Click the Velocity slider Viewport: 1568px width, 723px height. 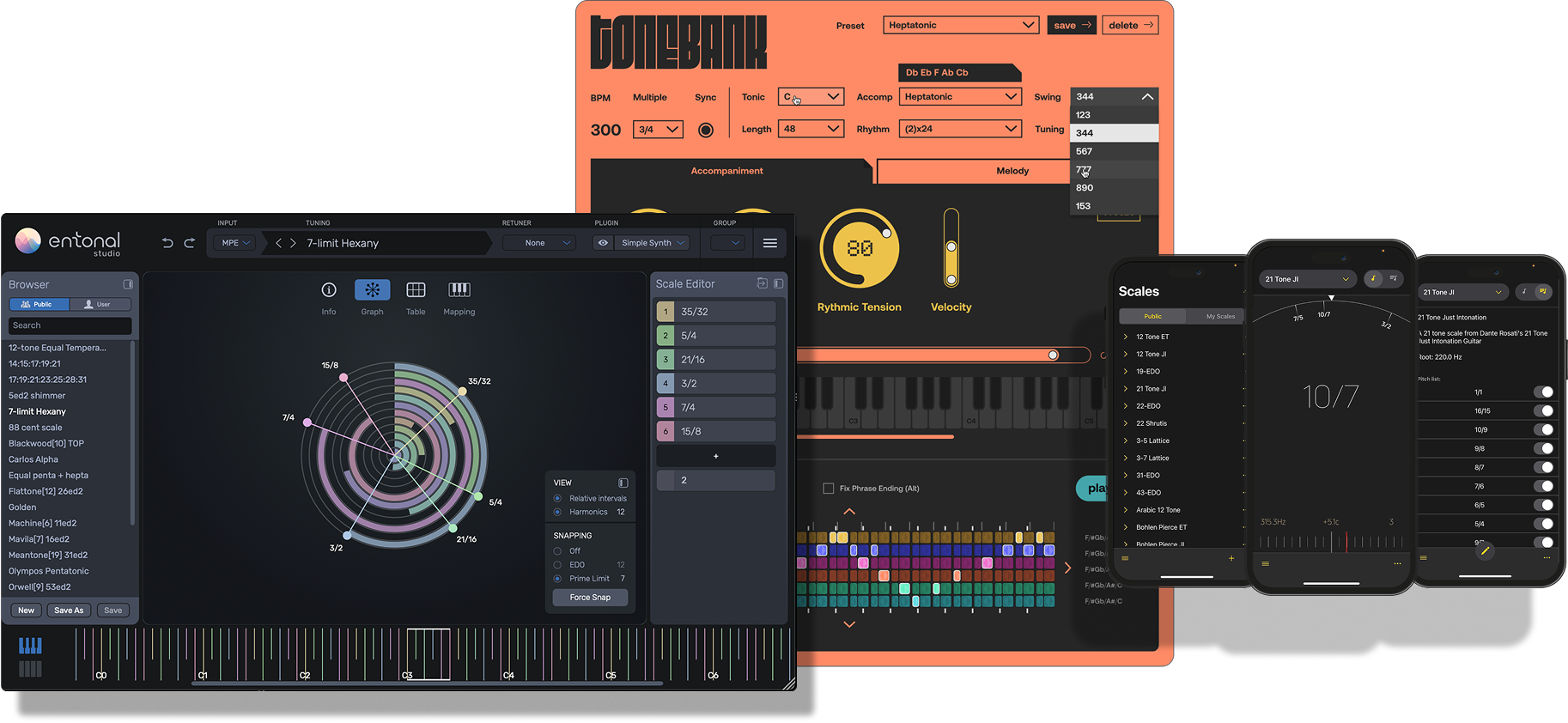point(951,248)
